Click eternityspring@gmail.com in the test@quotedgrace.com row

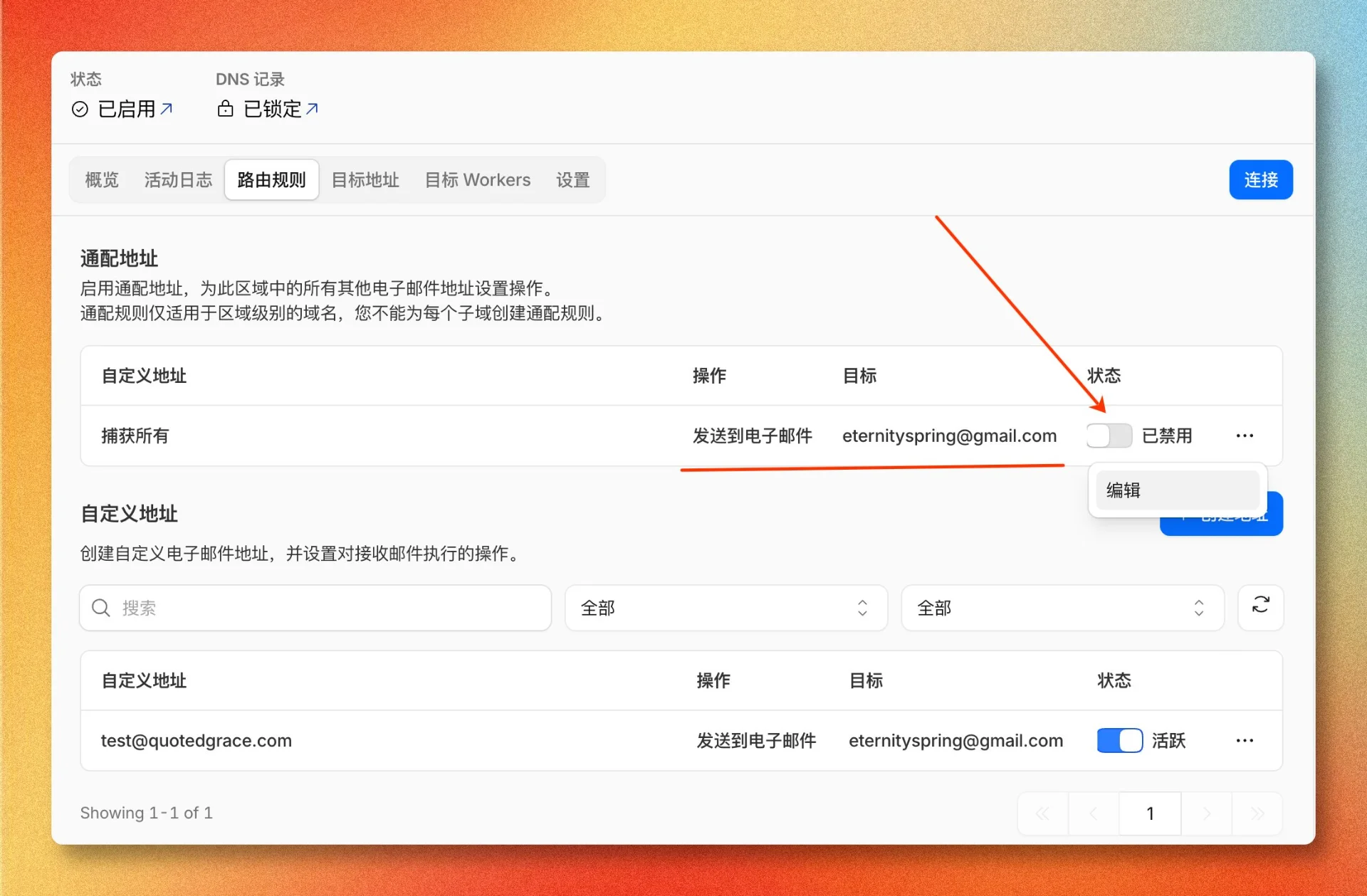coord(955,741)
